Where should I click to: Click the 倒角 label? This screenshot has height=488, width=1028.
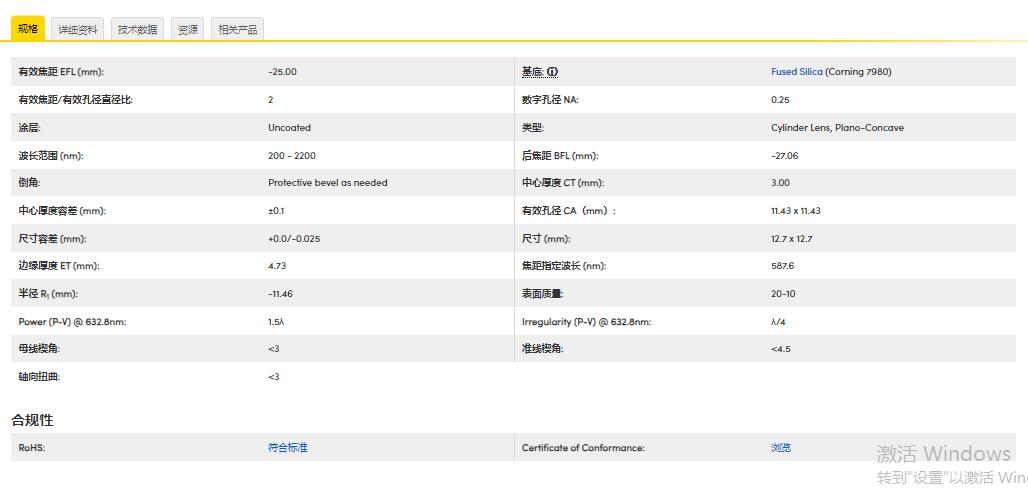[30, 183]
